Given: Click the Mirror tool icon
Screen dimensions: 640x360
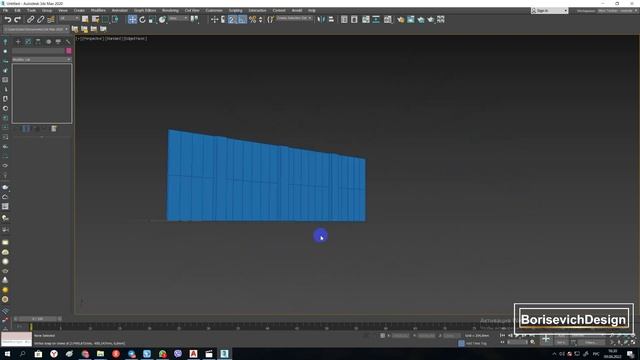Looking at the screenshot, I should [321, 19].
